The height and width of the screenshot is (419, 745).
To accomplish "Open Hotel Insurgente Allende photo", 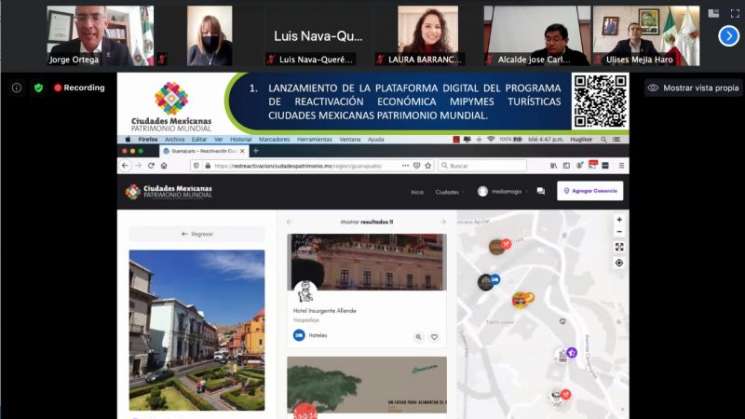I will pyautogui.click(x=367, y=262).
